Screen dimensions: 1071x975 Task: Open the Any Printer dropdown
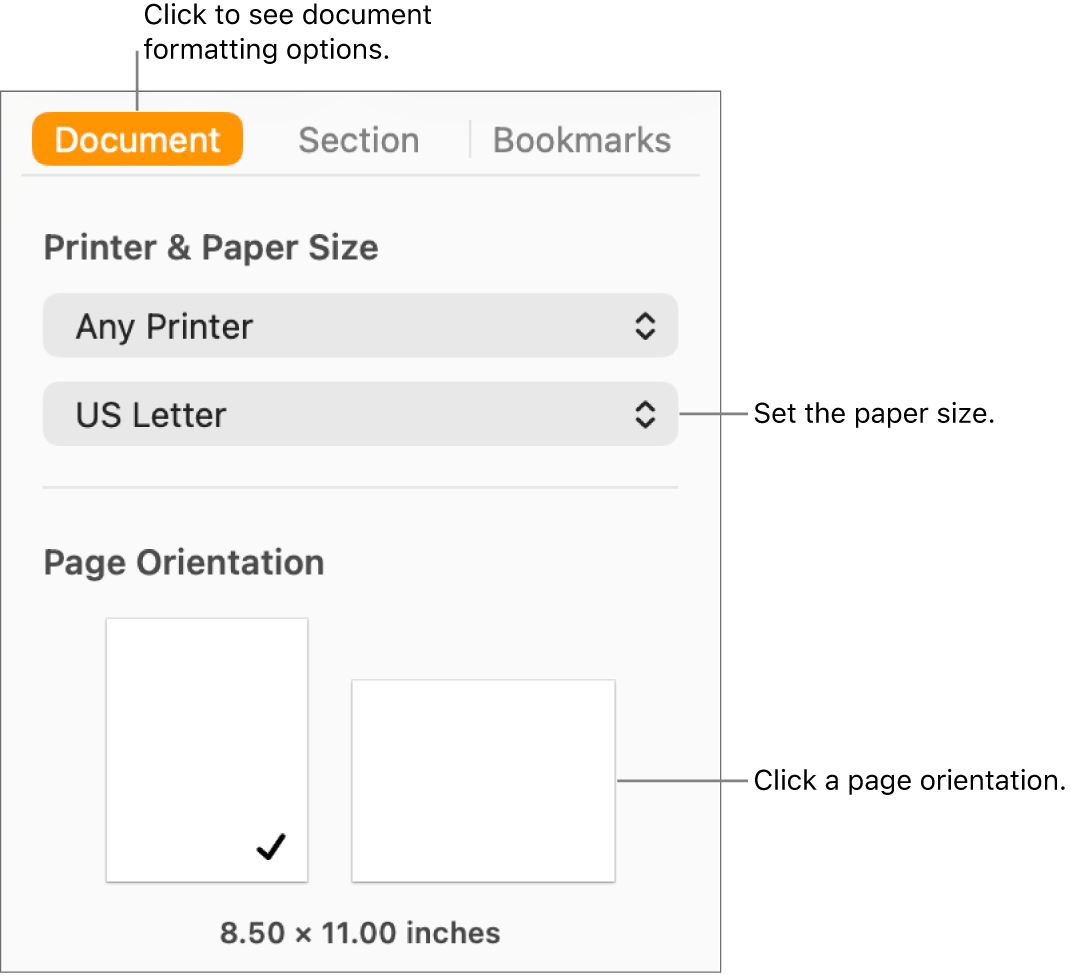tap(360, 325)
